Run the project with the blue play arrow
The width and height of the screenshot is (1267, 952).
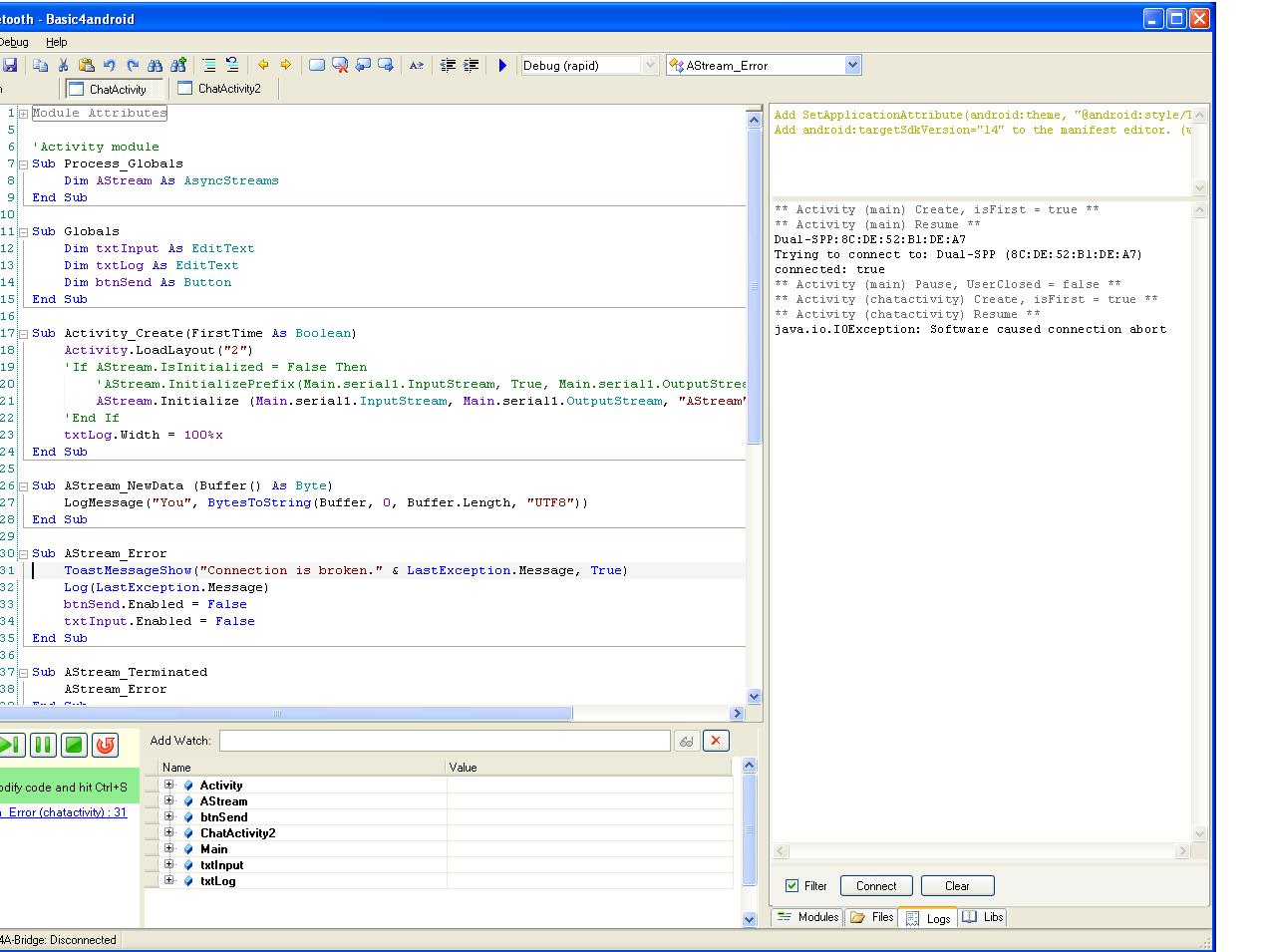pos(502,65)
